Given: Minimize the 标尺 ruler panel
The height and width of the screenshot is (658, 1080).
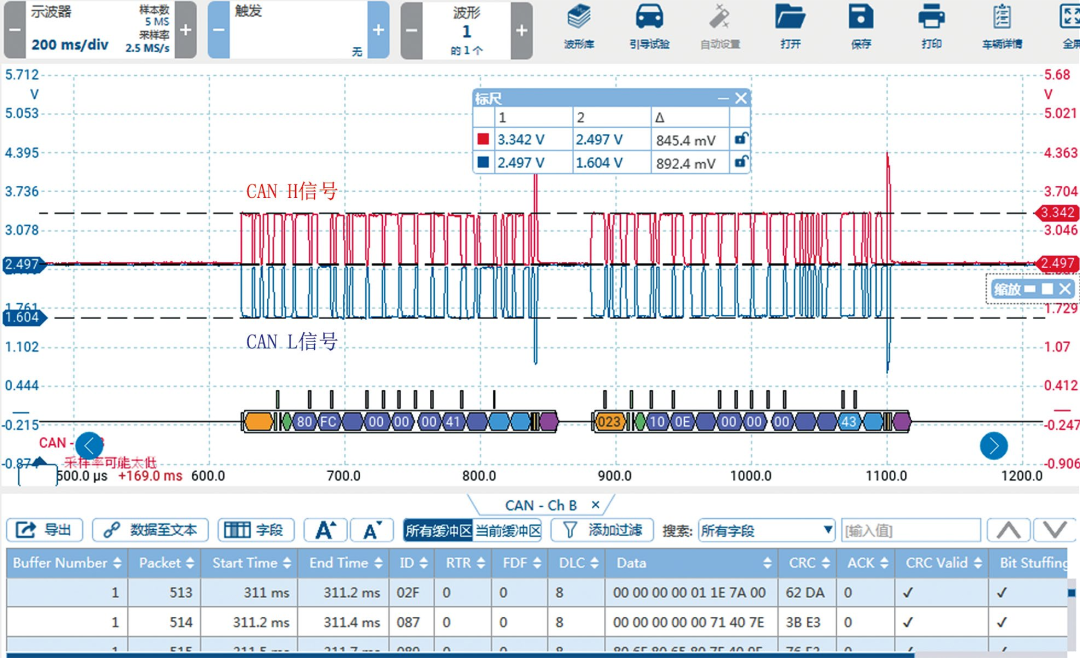Looking at the screenshot, I should (723, 99).
